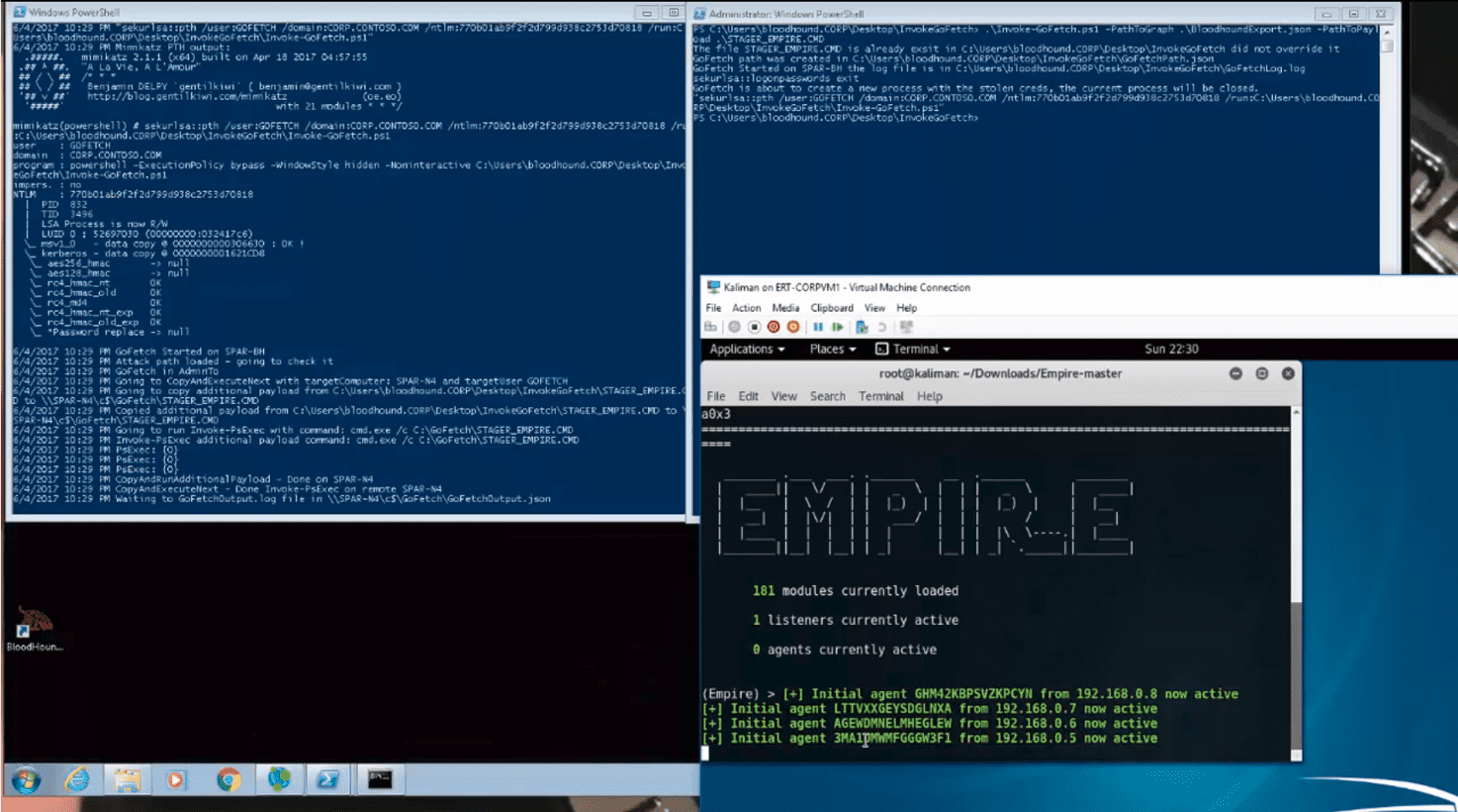This screenshot has height=812, width=1458.
Task: Open View menu in Kali terminal window
Action: pyautogui.click(x=784, y=396)
